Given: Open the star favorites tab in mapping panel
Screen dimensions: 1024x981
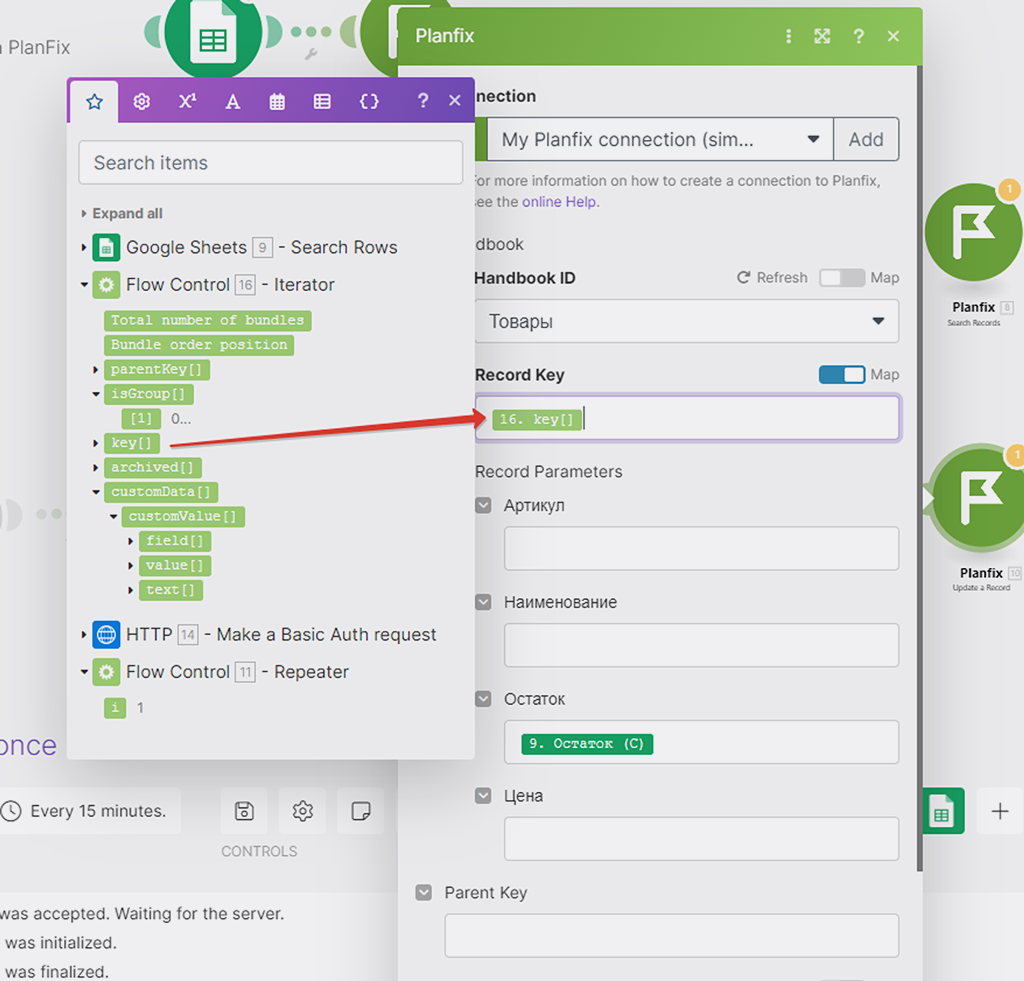Looking at the screenshot, I should [94, 101].
